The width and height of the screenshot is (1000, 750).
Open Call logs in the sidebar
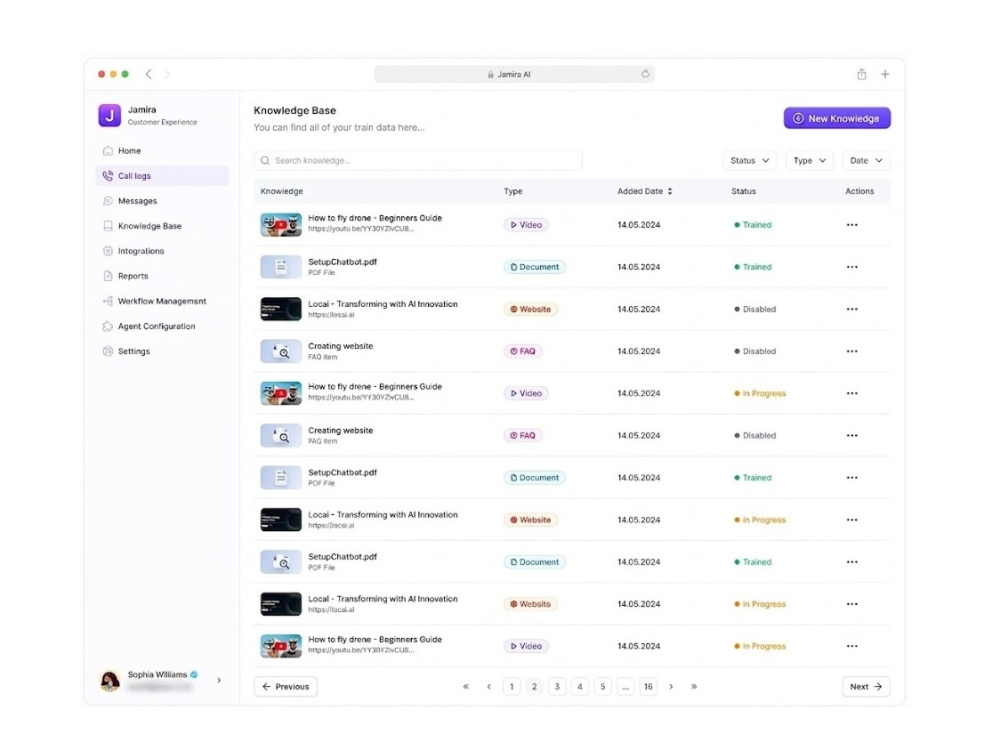point(162,176)
